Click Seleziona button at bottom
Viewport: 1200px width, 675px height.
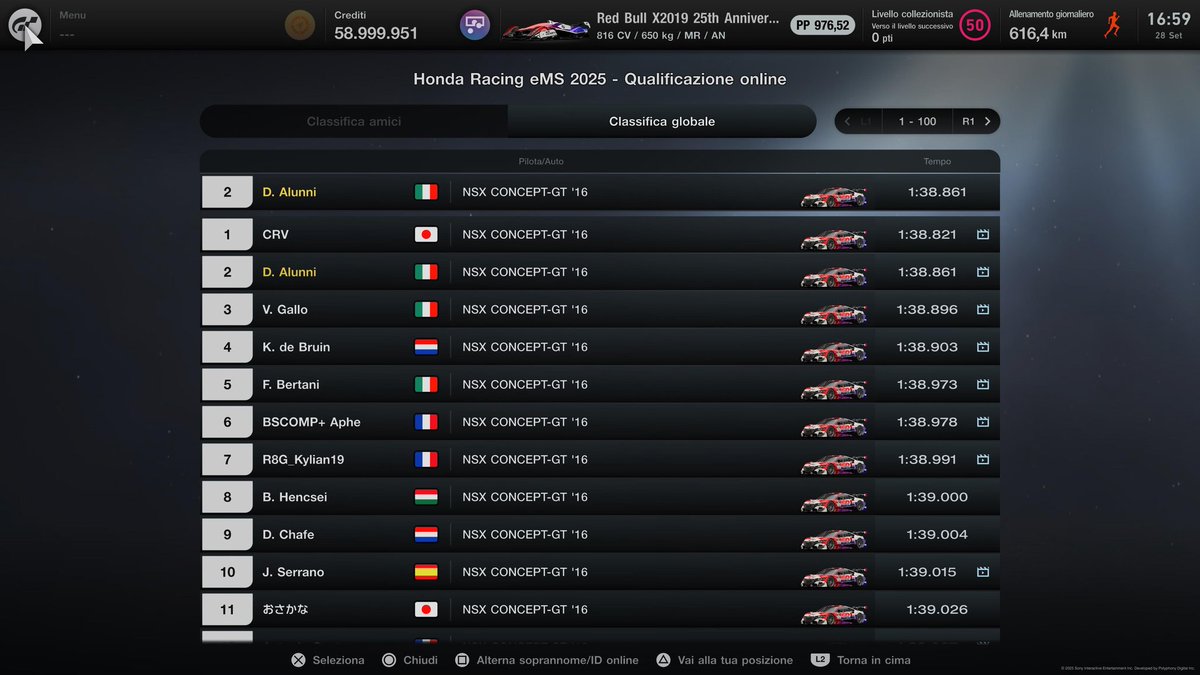click(x=328, y=660)
